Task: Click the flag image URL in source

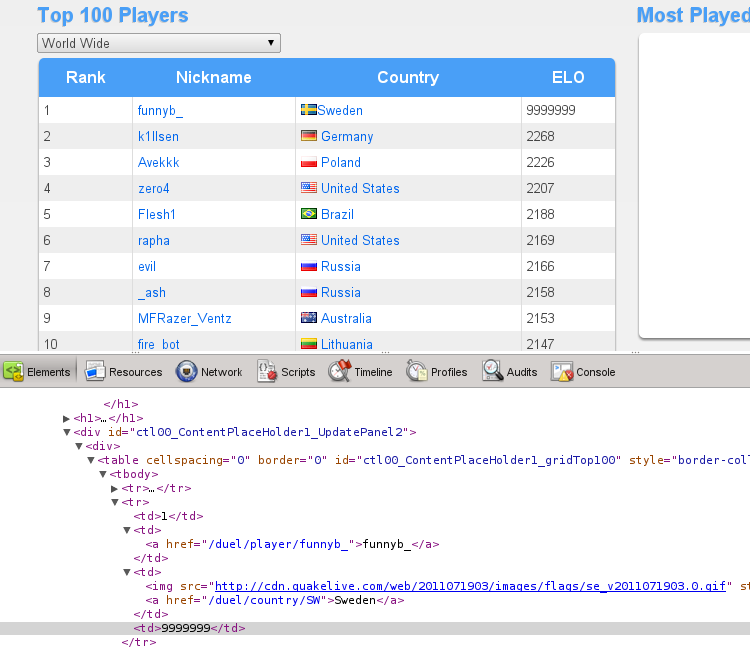Action: (470, 586)
